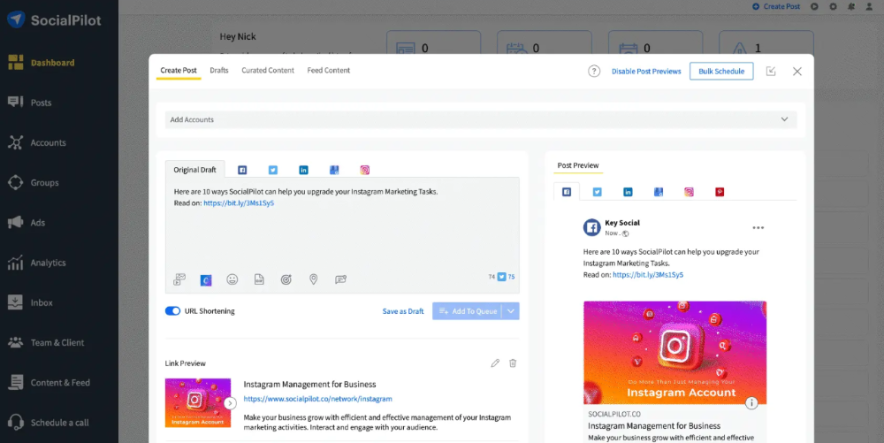The image size is (884, 443).
Task: Click the comment icon in editor toolbar
Action: tap(341, 279)
